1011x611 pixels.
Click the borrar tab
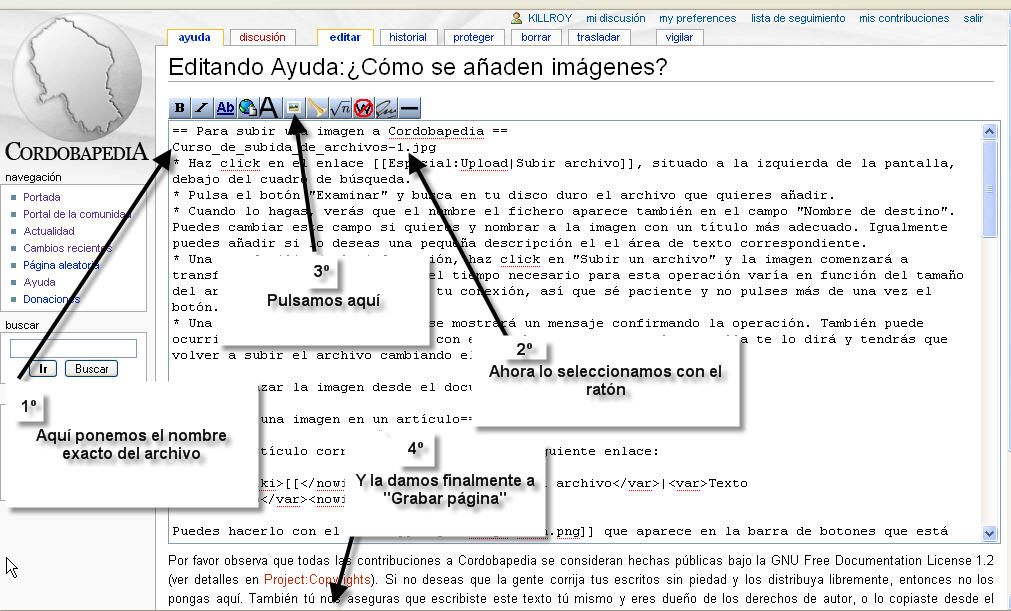(536, 37)
